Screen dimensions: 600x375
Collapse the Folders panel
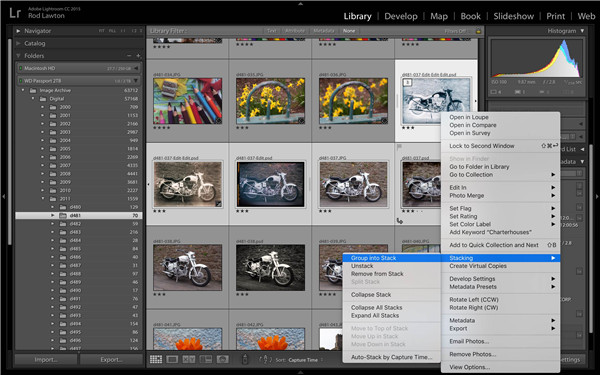click(x=18, y=56)
